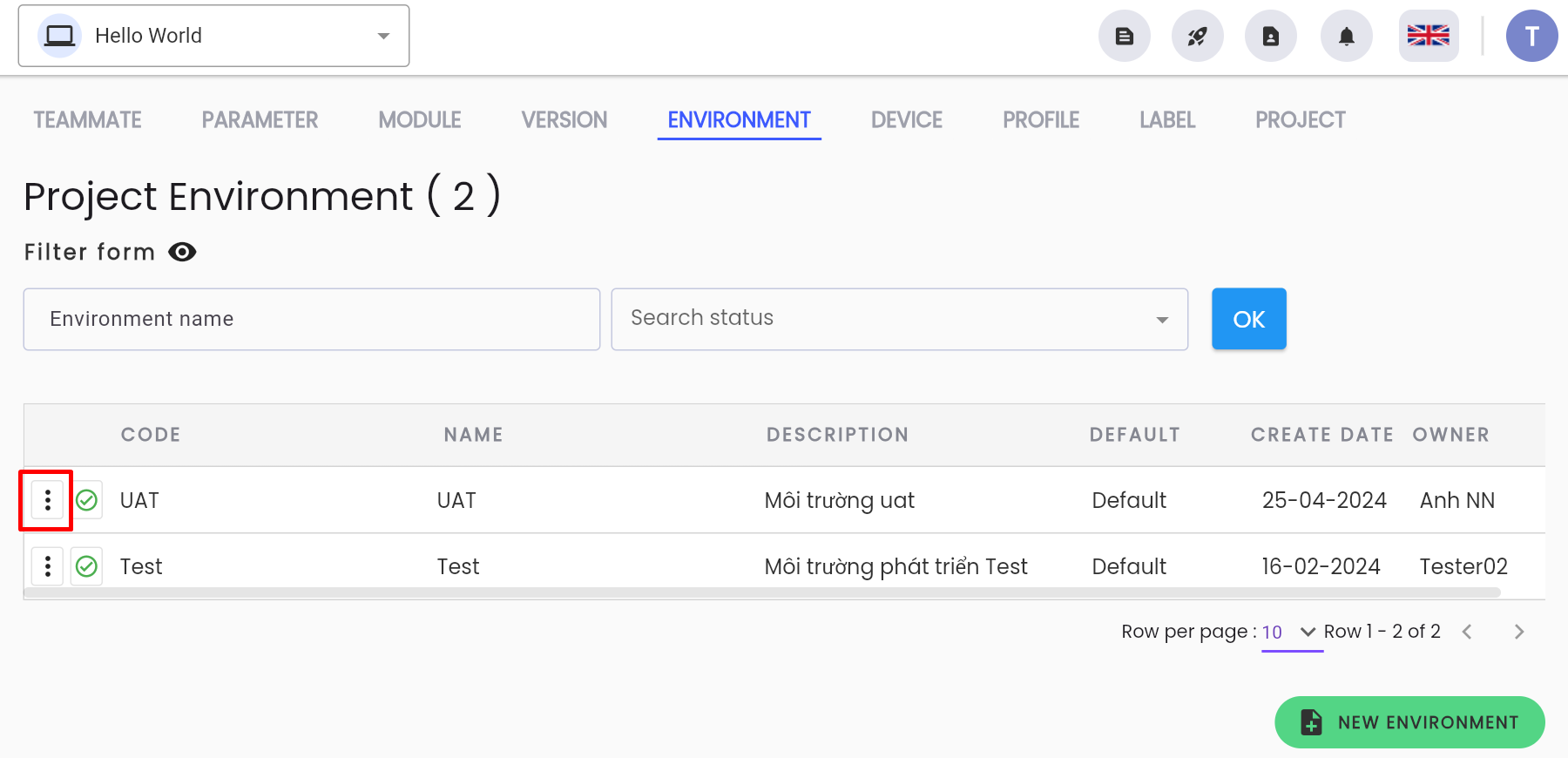Go to the next page arrow
The height and width of the screenshot is (758, 1568).
pyautogui.click(x=1519, y=632)
